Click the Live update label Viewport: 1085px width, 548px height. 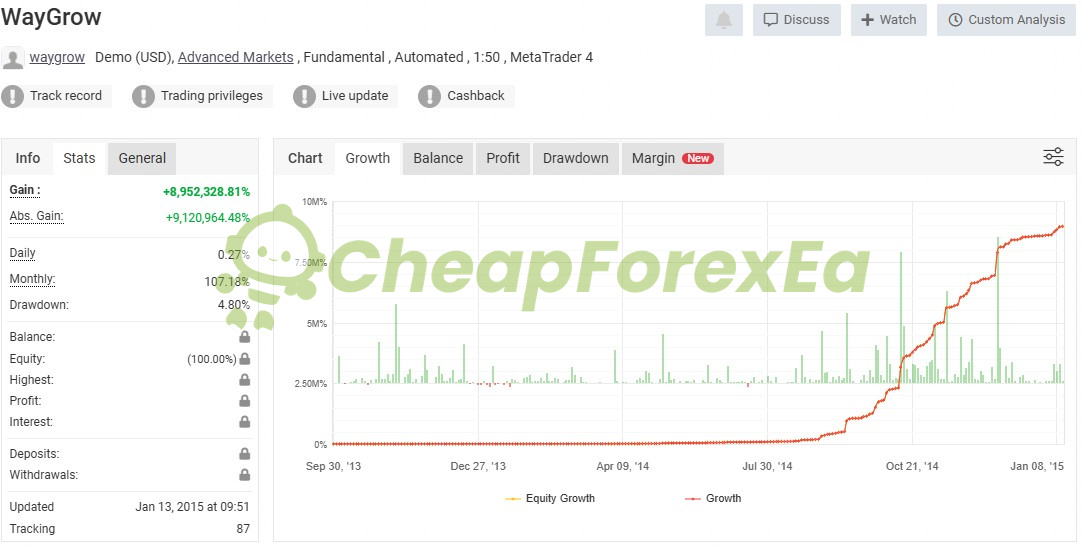pos(355,96)
